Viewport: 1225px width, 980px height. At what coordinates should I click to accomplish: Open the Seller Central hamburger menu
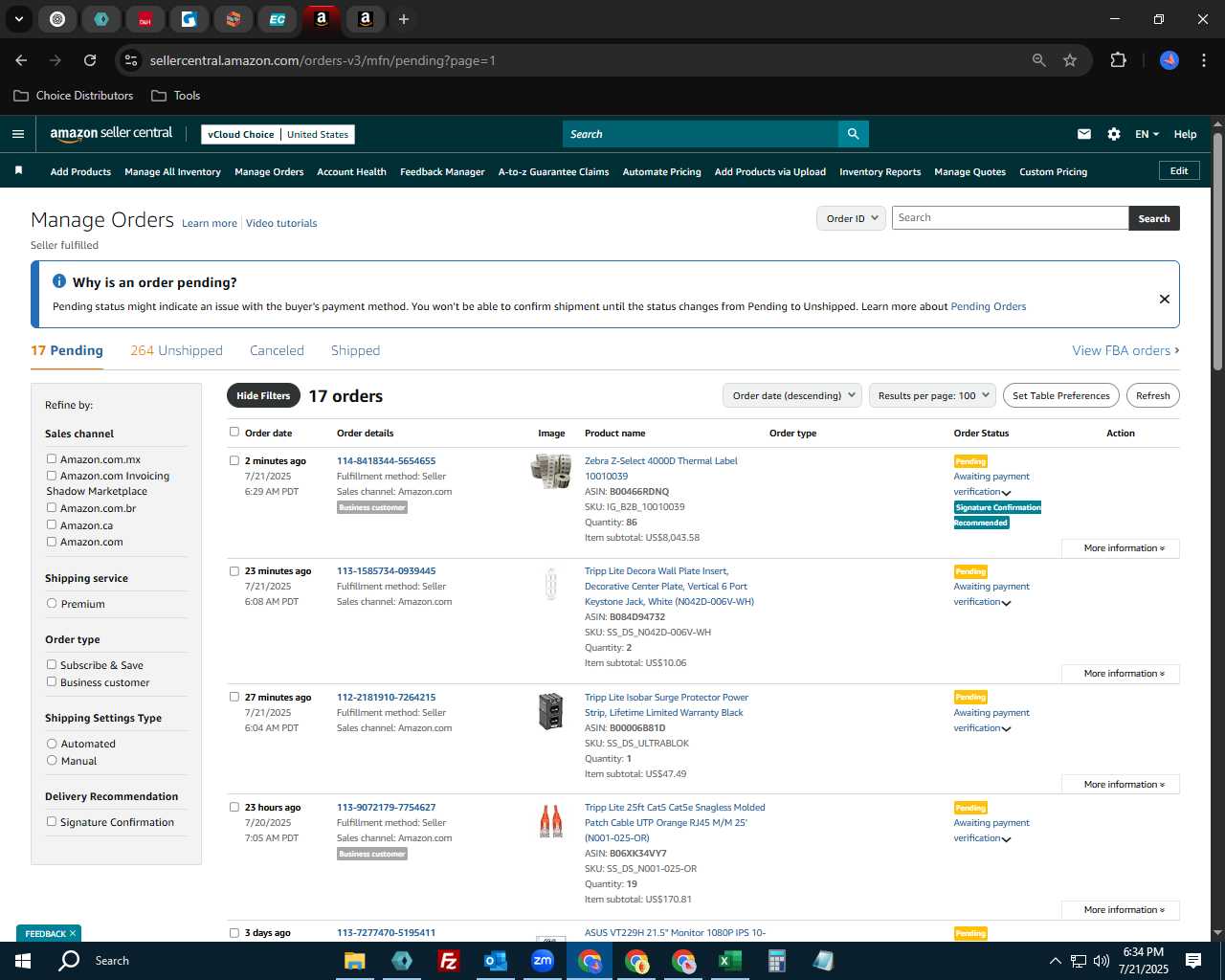(x=17, y=134)
